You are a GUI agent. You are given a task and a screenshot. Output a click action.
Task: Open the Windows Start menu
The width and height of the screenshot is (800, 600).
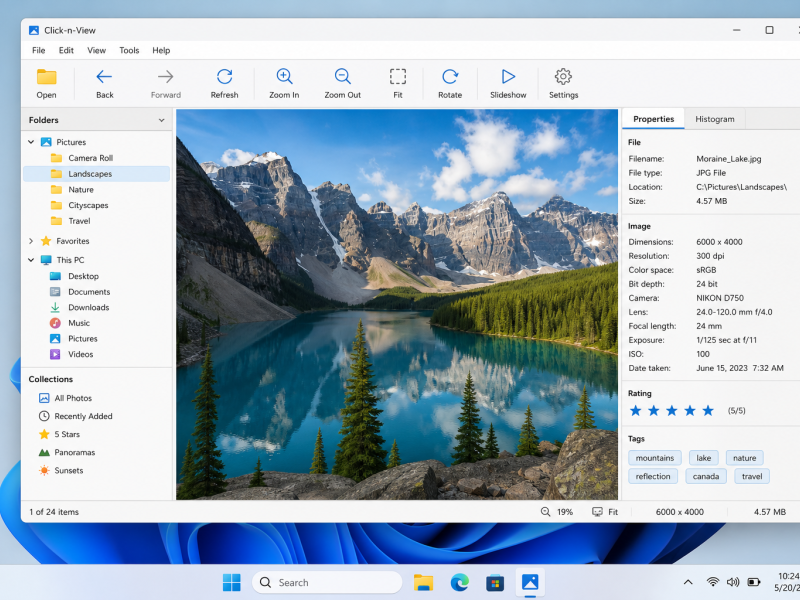(x=232, y=582)
